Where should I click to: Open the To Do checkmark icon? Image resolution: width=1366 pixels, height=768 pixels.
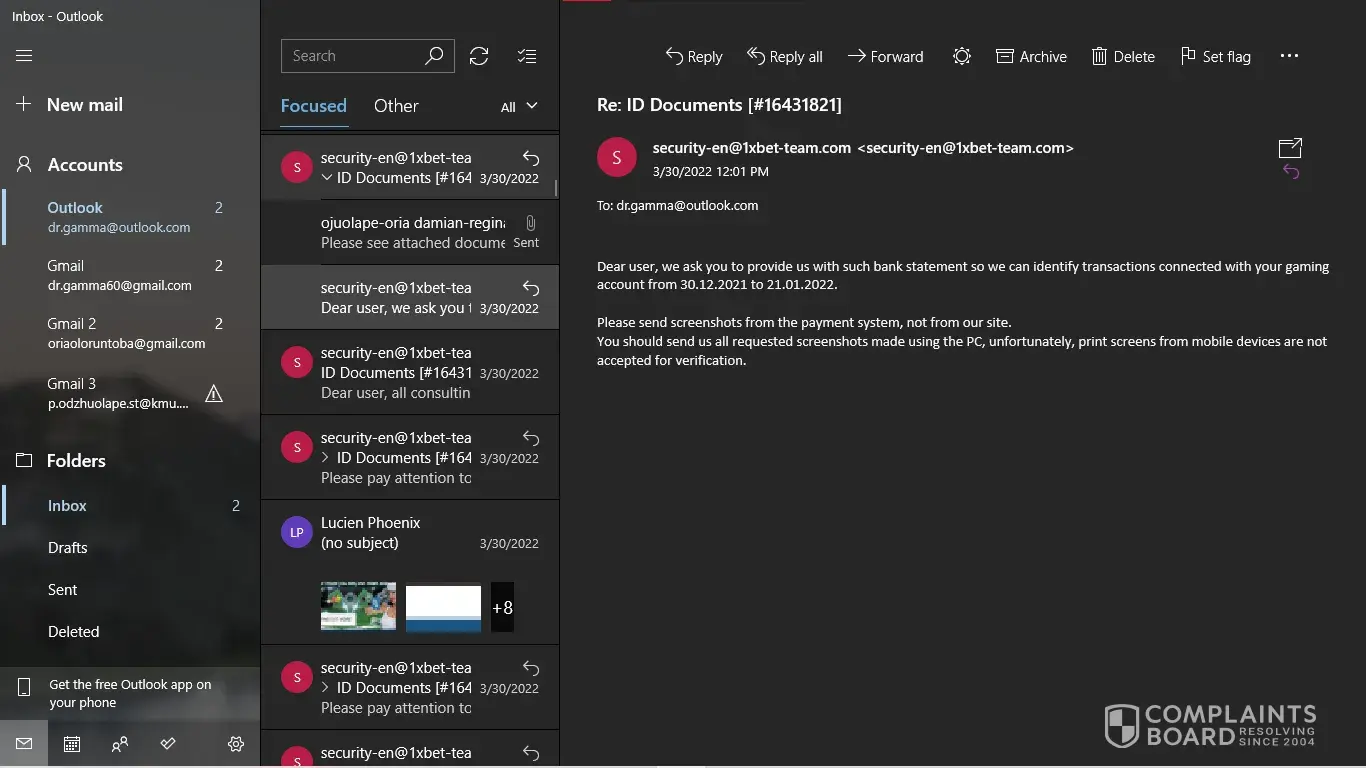(x=168, y=744)
